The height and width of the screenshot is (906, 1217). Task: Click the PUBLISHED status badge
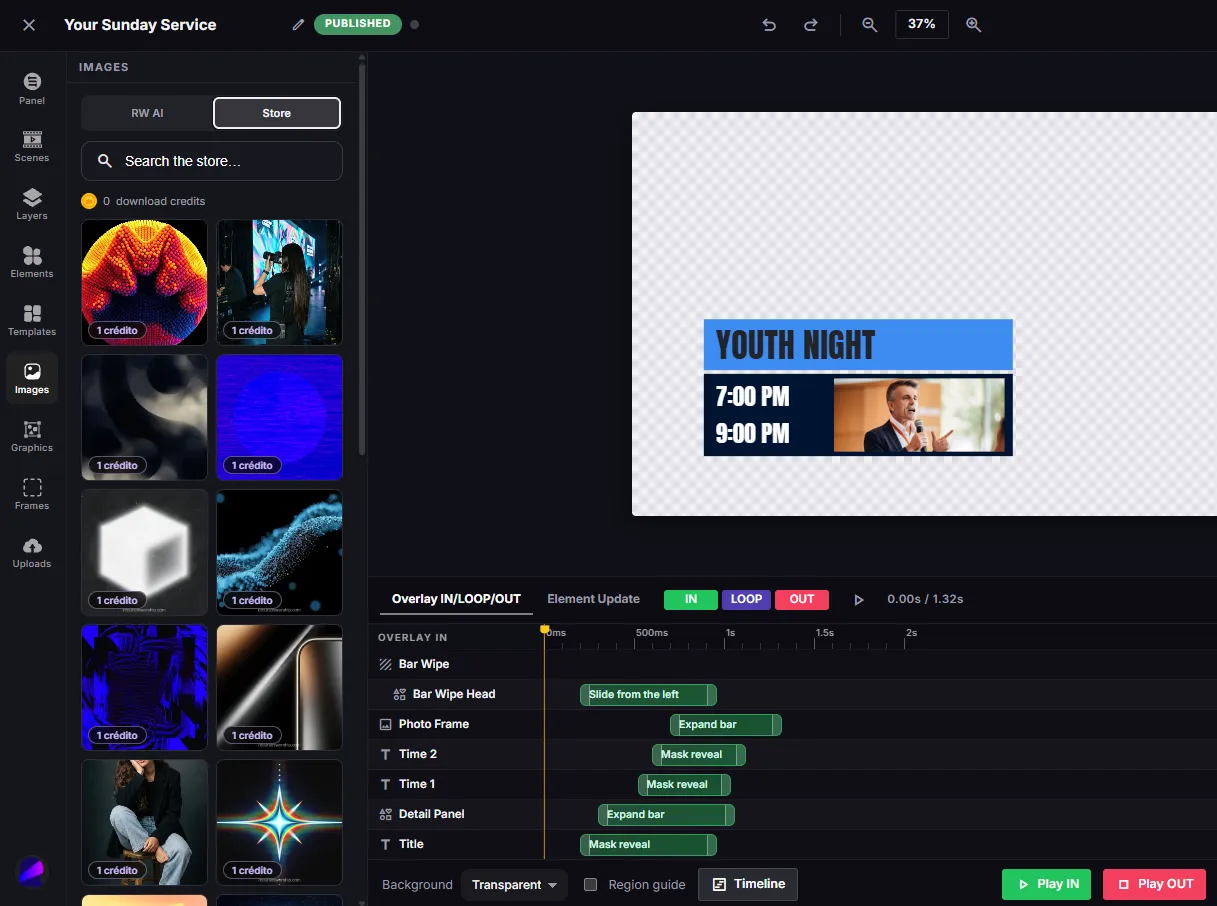click(358, 24)
